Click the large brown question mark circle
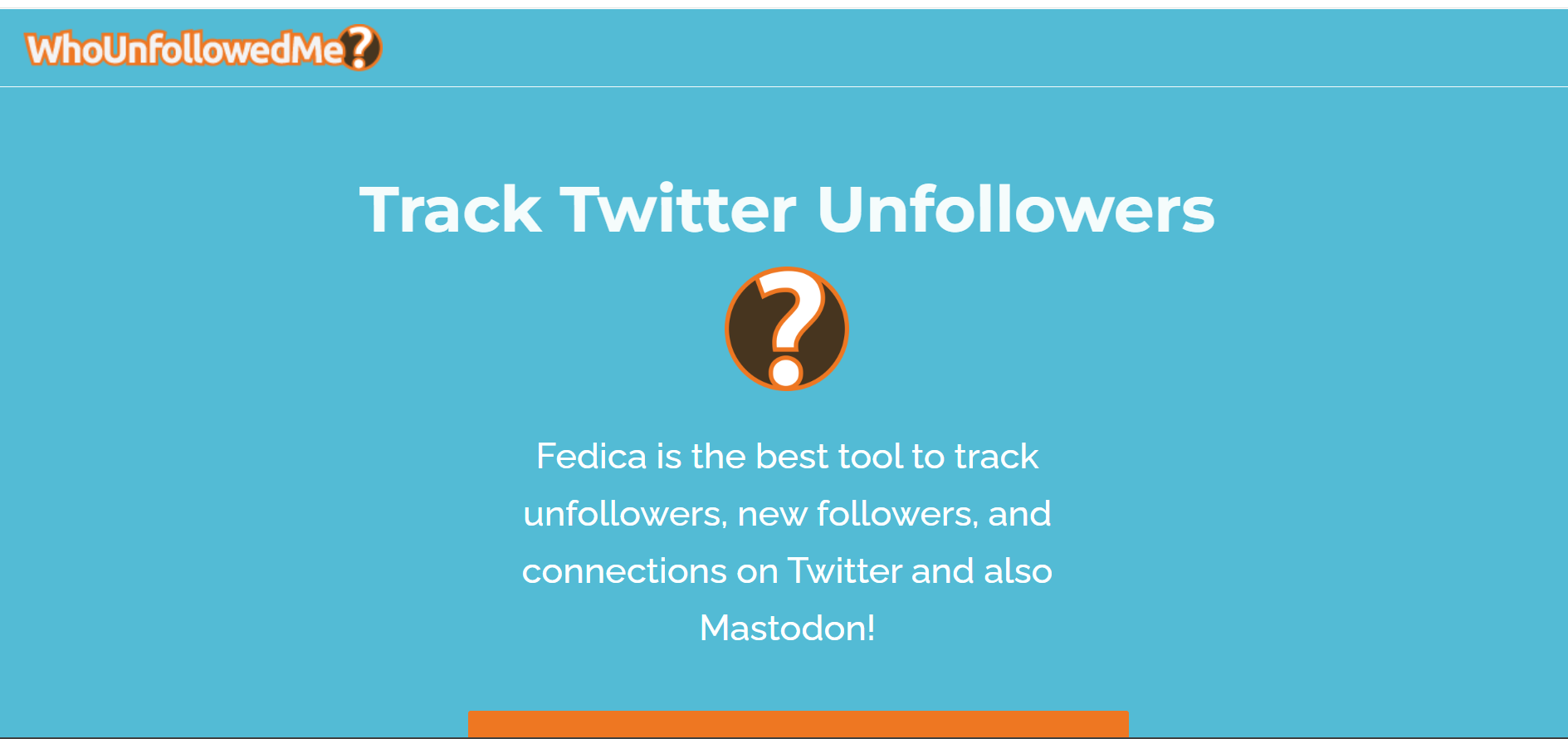The height and width of the screenshot is (739, 1568). click(x=786, y=329)
